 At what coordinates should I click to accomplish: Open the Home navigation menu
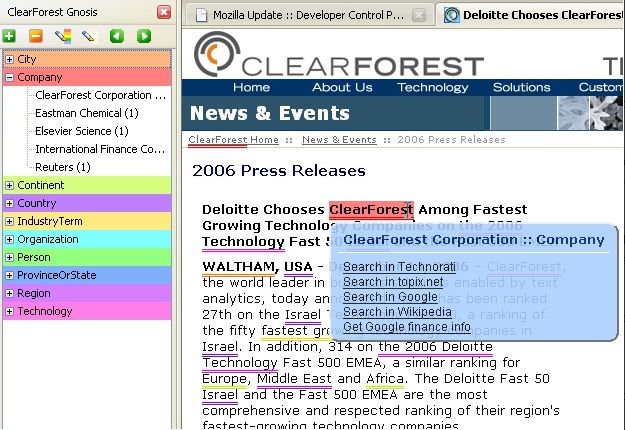[251, 87]
